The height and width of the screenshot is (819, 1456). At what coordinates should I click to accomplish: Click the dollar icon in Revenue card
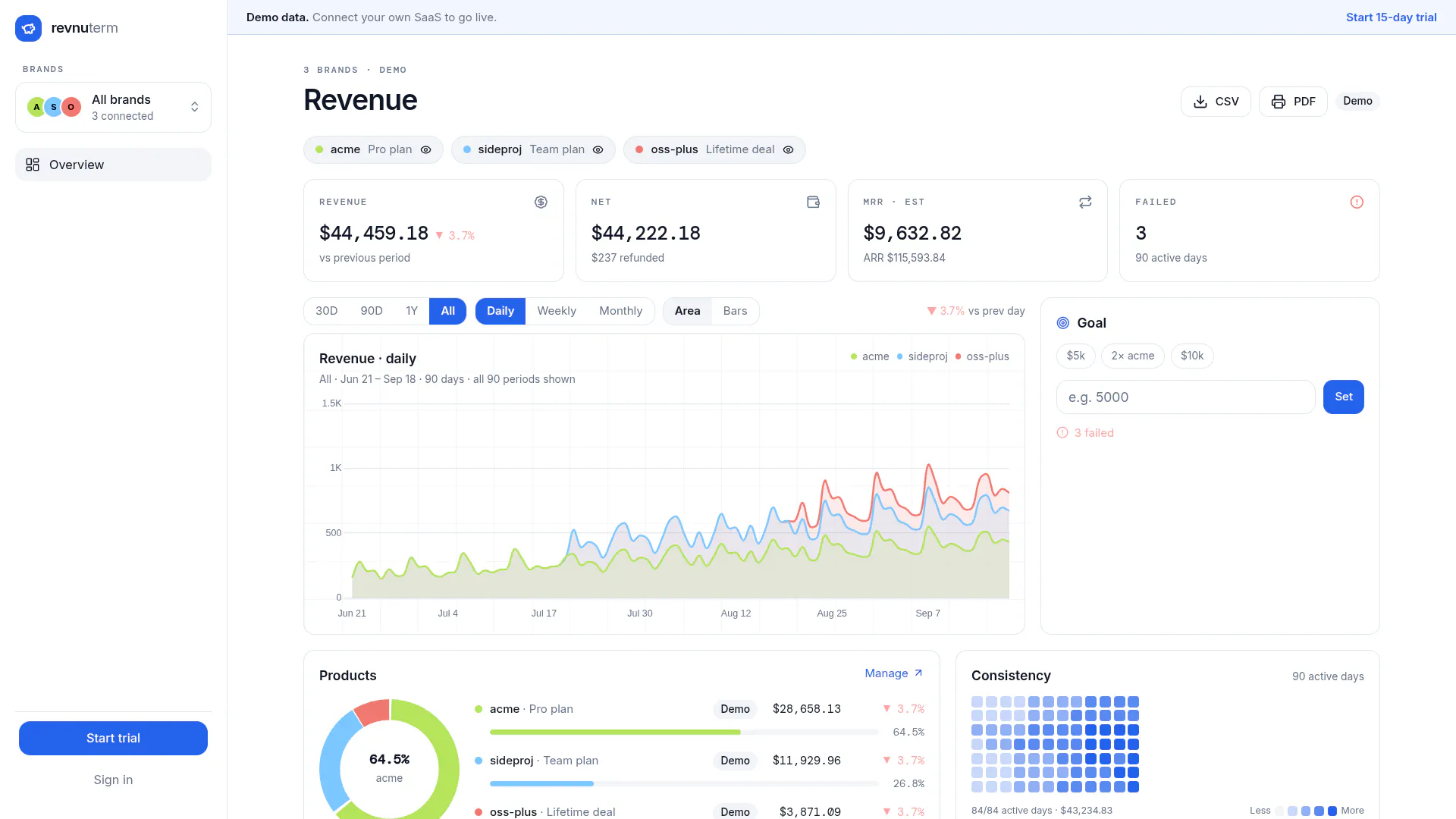click(x=541, y=202)
